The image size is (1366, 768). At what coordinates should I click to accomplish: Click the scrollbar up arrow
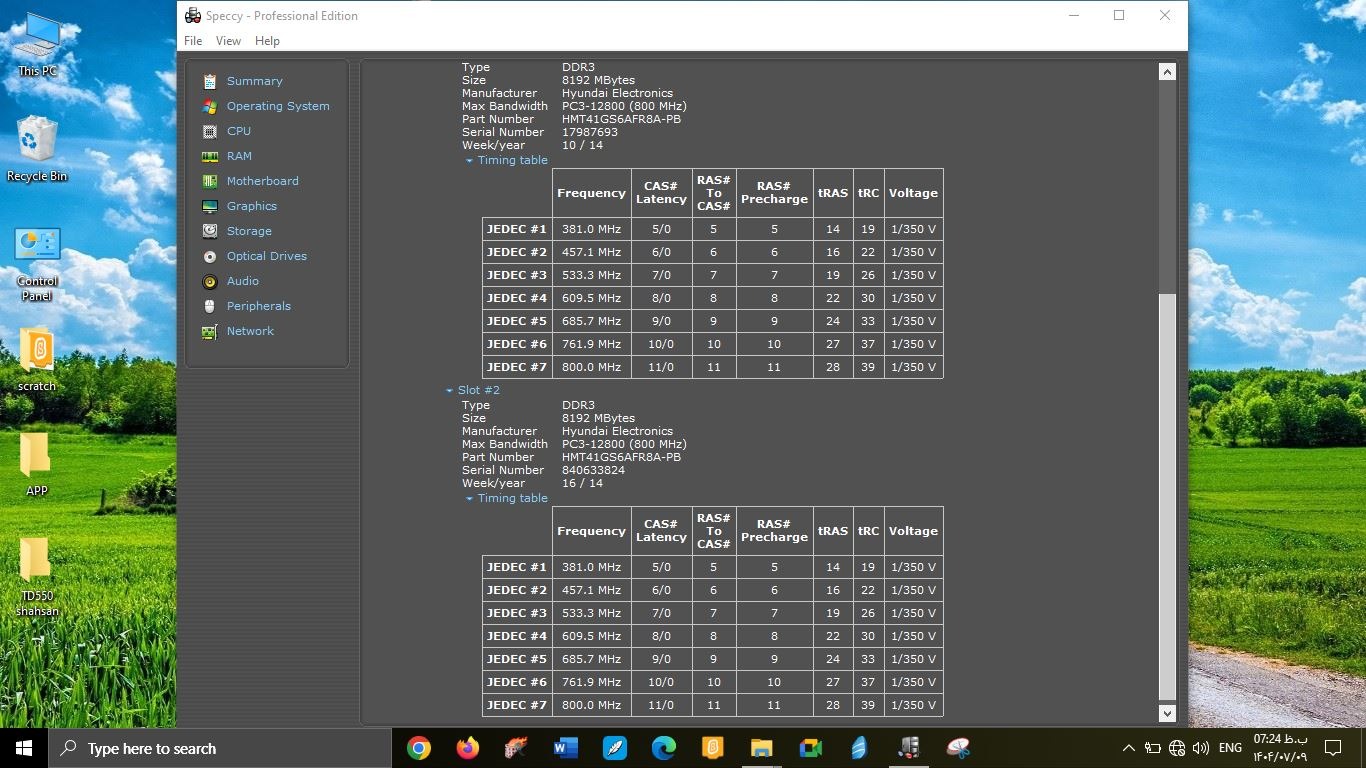1167,72
